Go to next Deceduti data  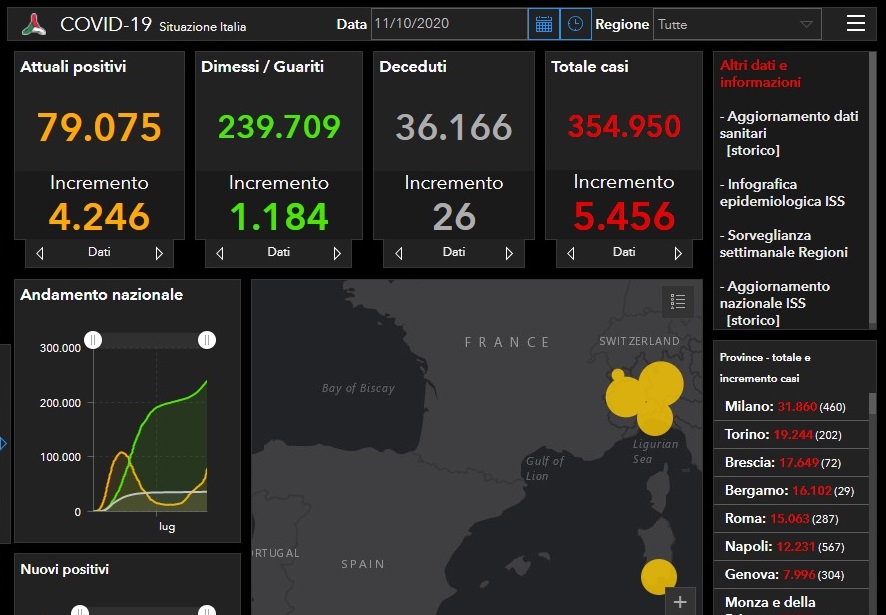pyautogui.click(x=509, y=254)
